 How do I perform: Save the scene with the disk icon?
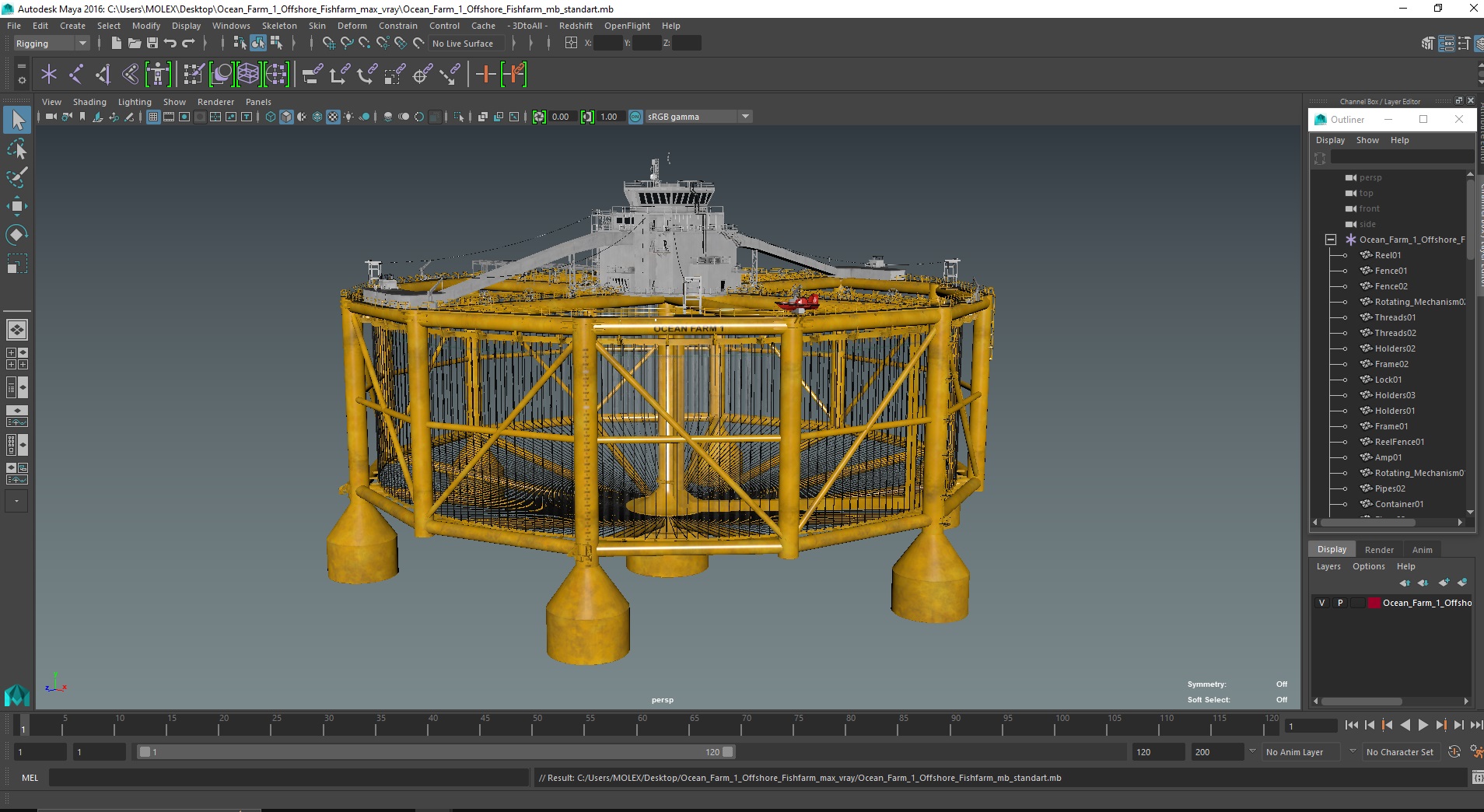tap(152, 43)
